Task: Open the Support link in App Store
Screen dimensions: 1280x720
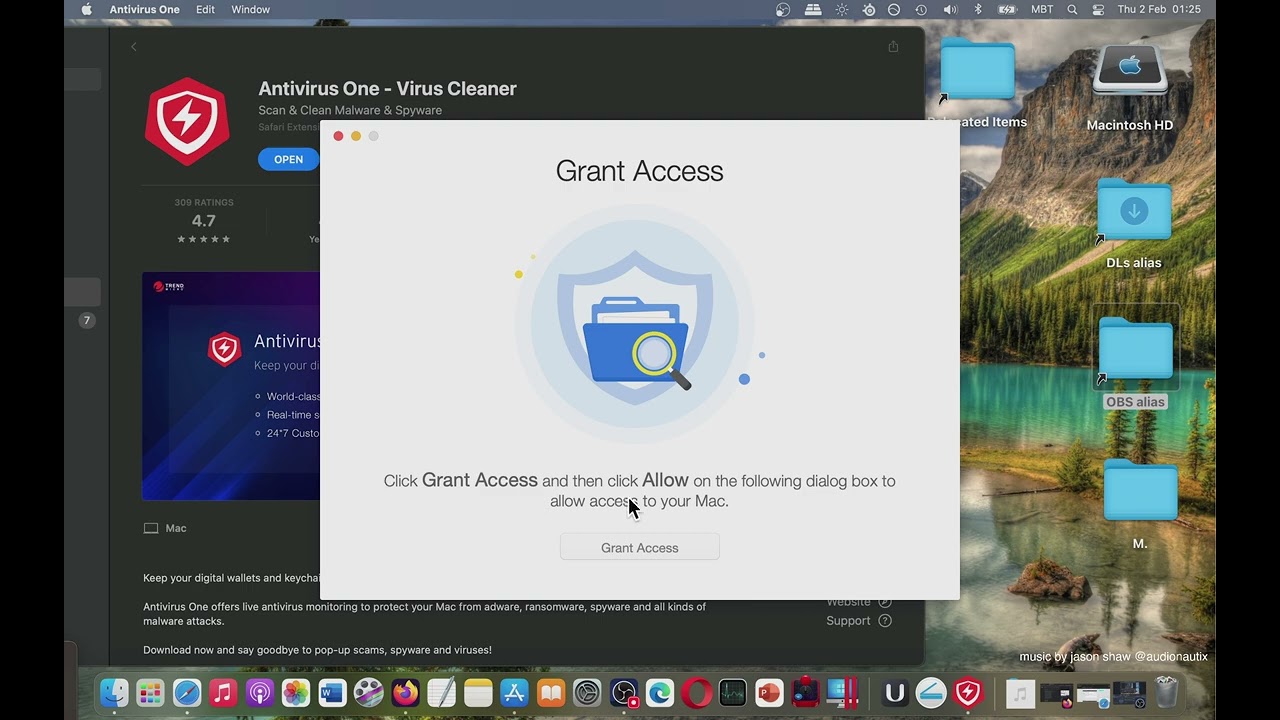Action: point(858,620)
